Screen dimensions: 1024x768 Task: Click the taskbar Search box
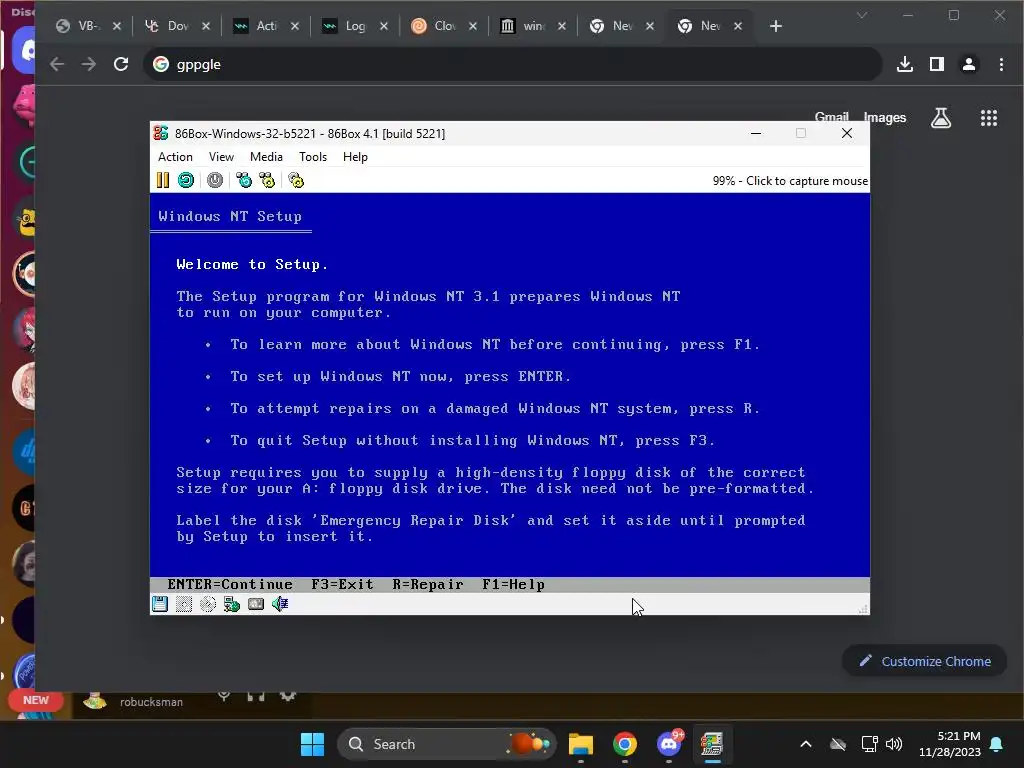[x=447, y=744]
